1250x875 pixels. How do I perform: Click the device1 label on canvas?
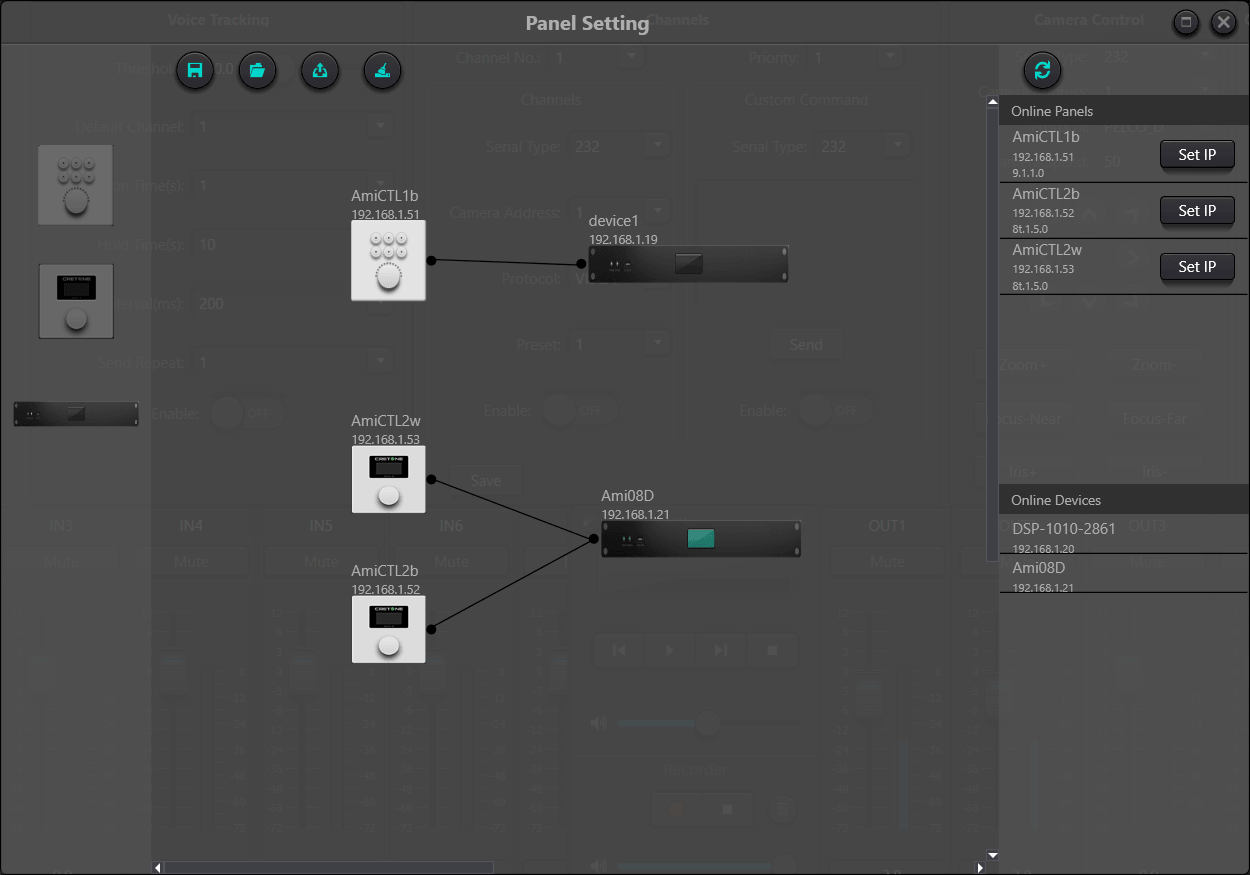click(x=613, y=221)
